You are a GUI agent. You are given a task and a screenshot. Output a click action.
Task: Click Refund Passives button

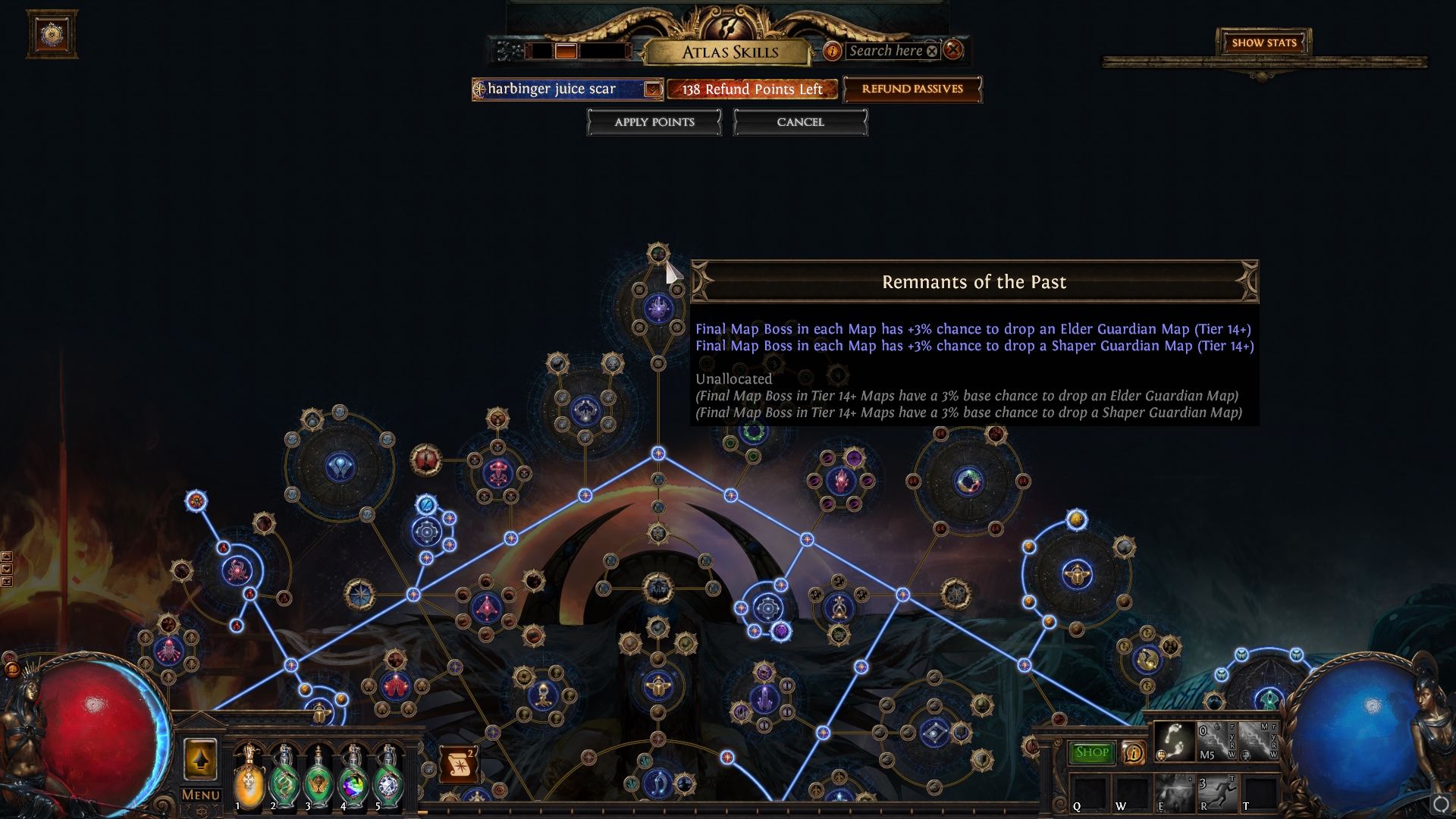point(910,89)
